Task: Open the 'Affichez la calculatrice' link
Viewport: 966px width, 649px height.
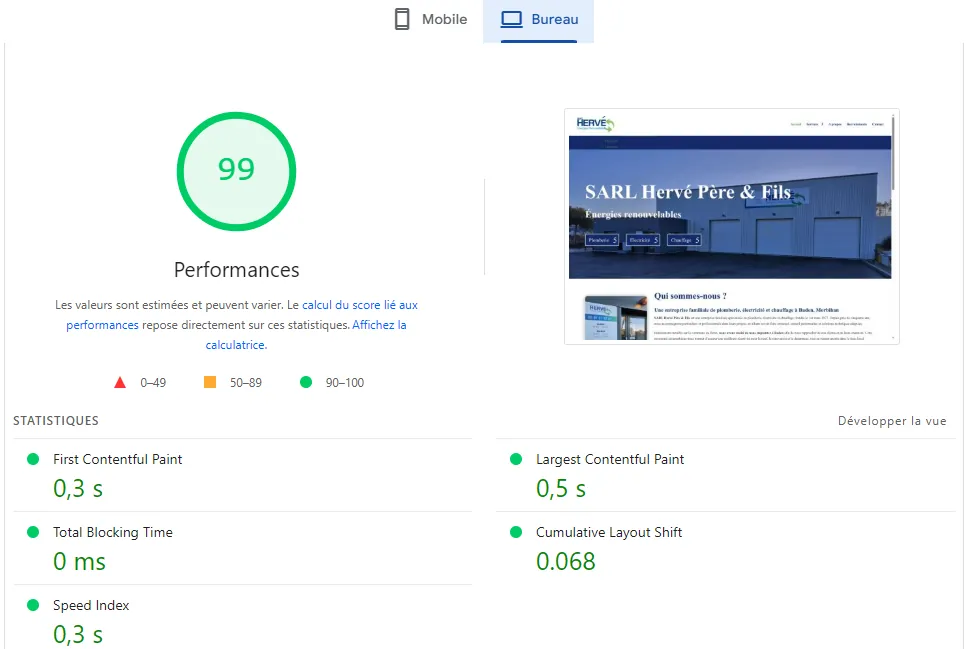Action: pyautogui.click(x=306, y=335)
